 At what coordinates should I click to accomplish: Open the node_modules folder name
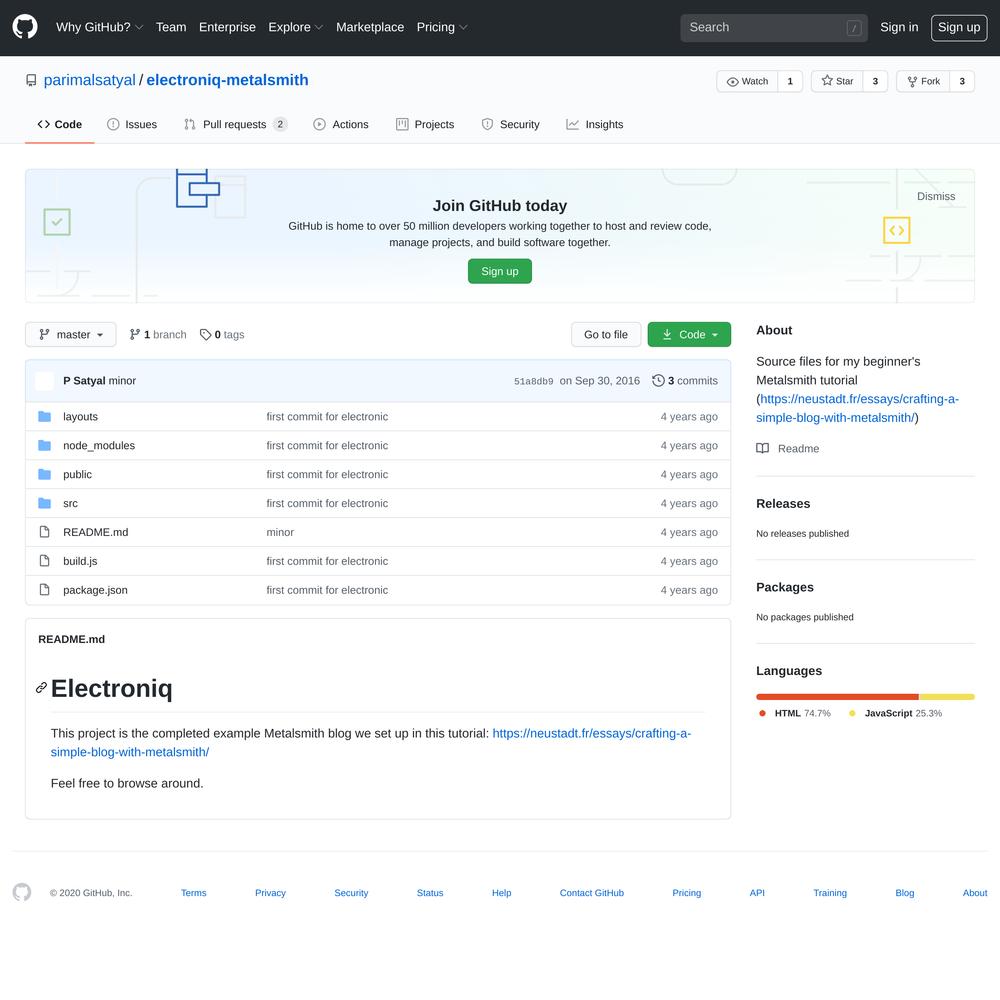(x=99, y=445)
